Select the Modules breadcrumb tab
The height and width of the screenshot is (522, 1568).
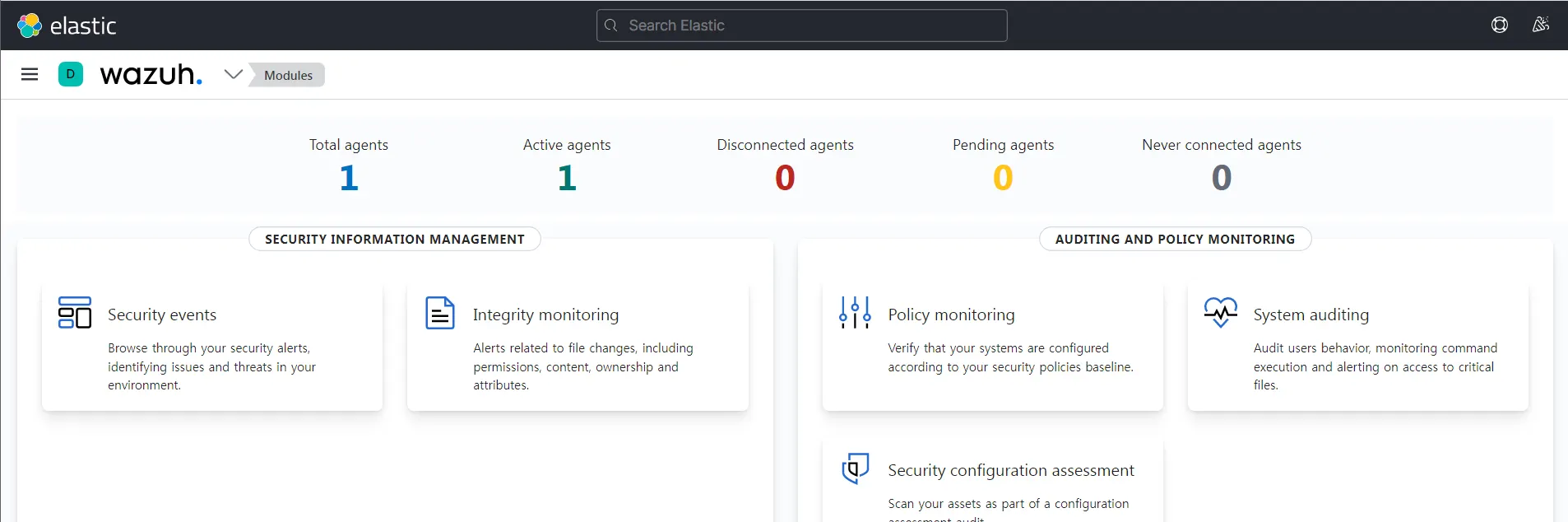[288, 75]
